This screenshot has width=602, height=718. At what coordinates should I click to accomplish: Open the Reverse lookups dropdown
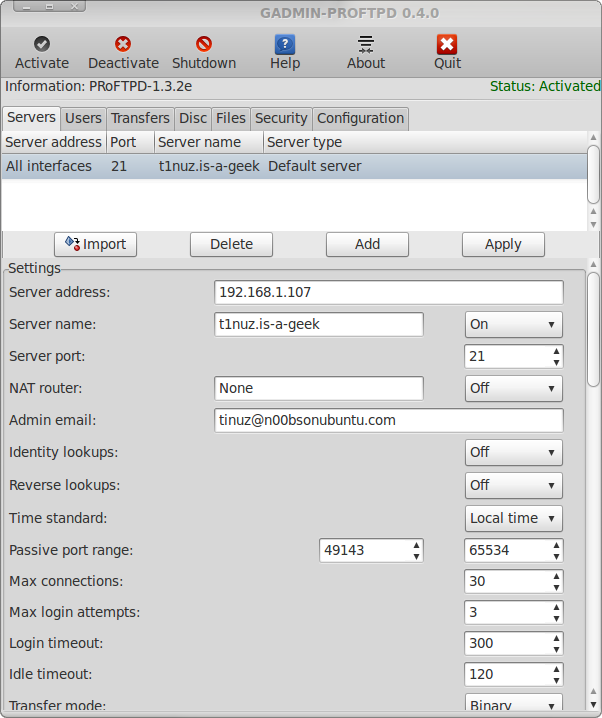(514, 485)
